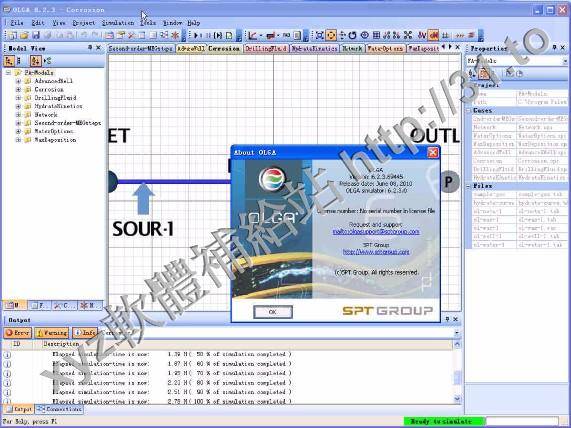Click the Edit menu
This screenshot has height=428, width=571.
[38, 23]
